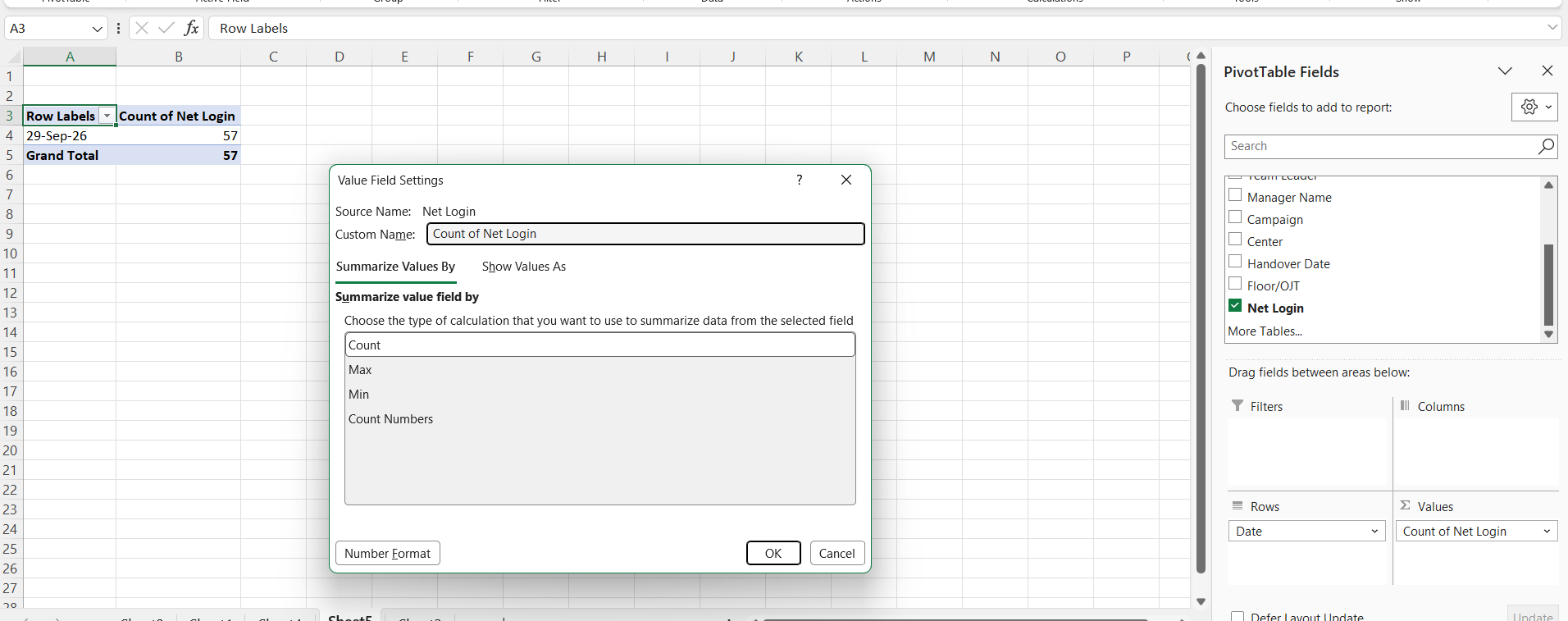
Task: Open the PivotTable Fields pane options chevron
Action: (x=1505, y=71)
